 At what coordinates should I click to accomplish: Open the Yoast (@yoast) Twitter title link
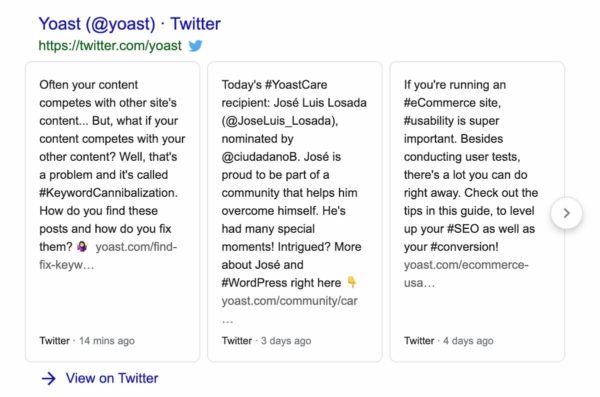[129, 24]
